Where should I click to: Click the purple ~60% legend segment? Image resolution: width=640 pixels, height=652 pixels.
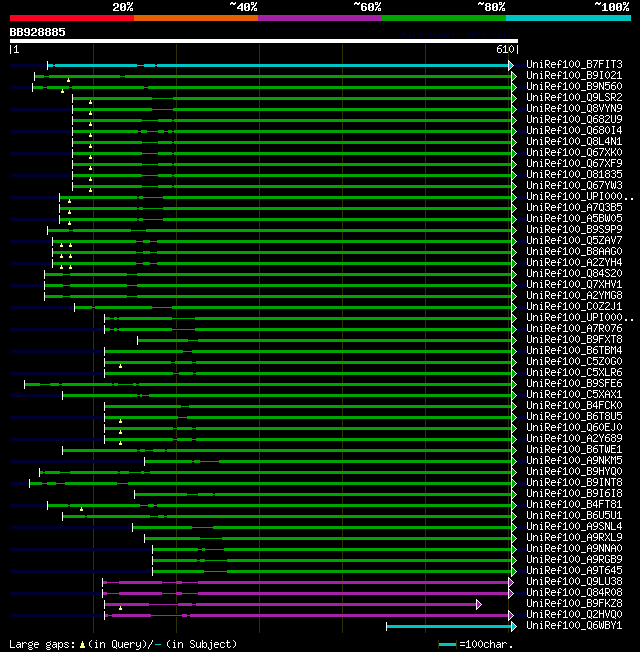[320, 18]
